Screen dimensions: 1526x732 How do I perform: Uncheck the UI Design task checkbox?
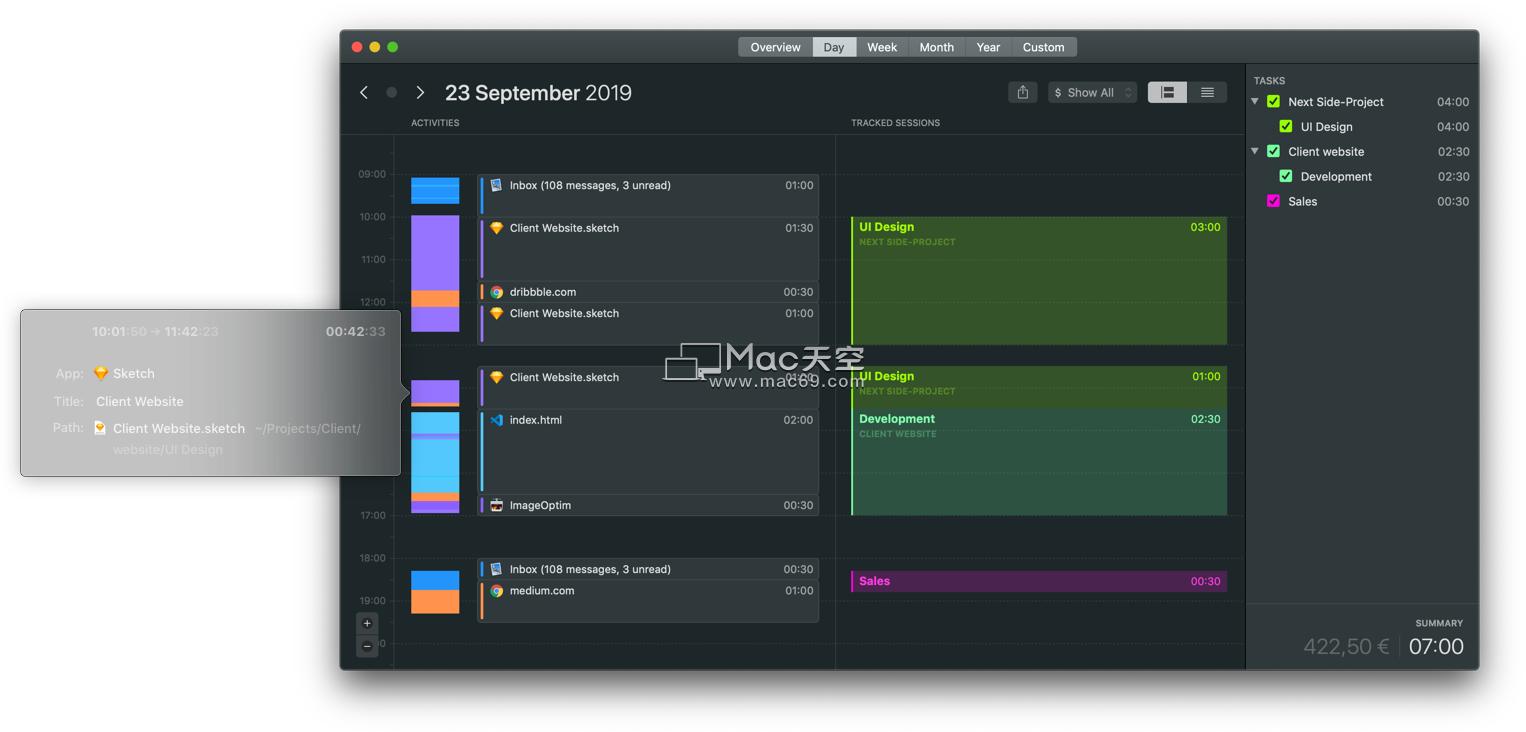(x=1286, y=127)
